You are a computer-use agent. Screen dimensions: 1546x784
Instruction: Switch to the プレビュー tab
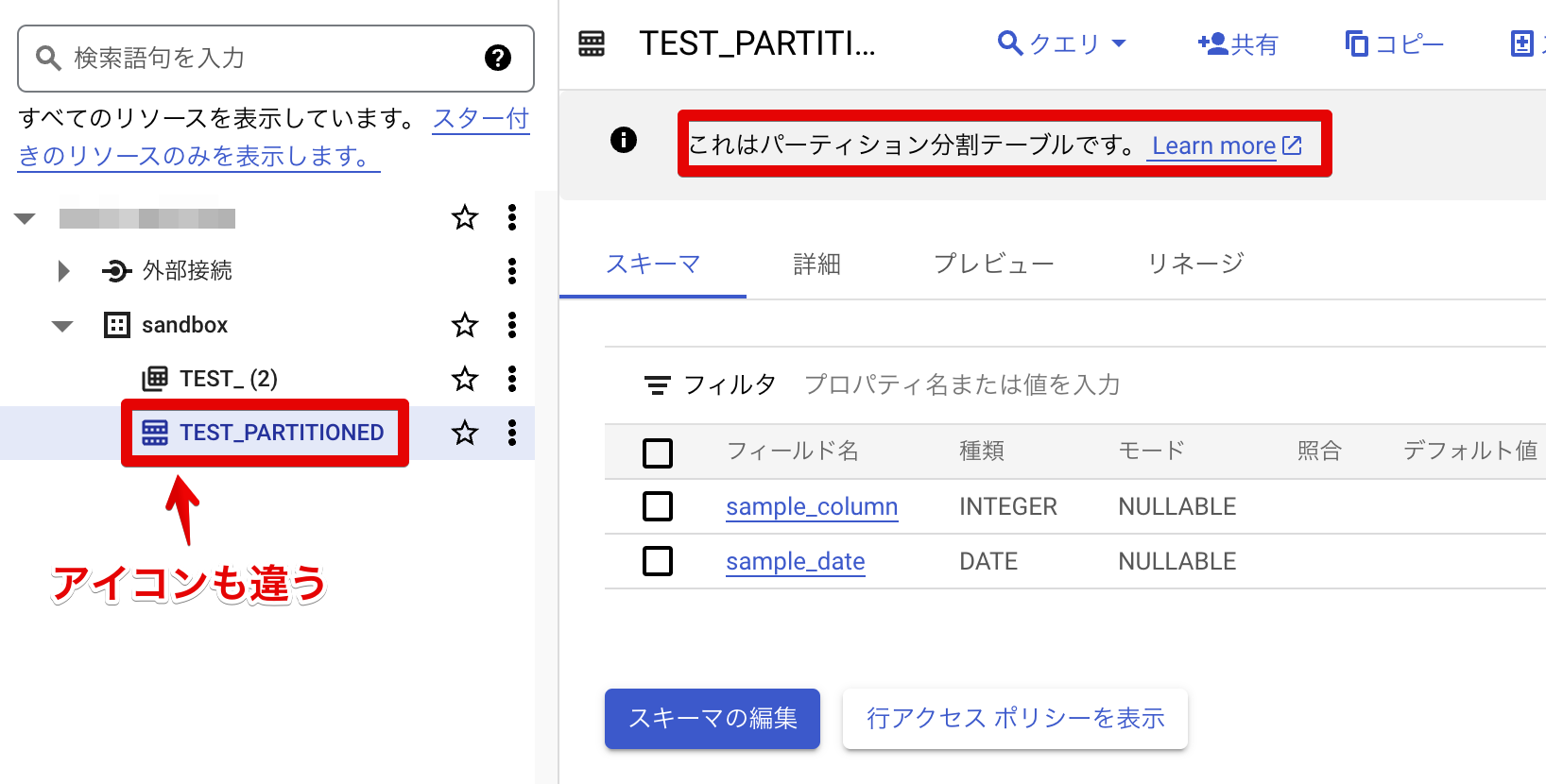[x=993, y=264]
